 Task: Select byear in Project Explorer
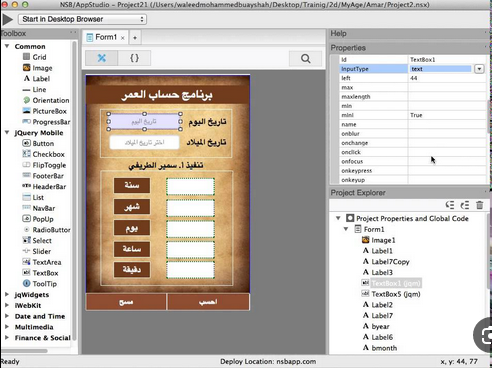(376, 326)
